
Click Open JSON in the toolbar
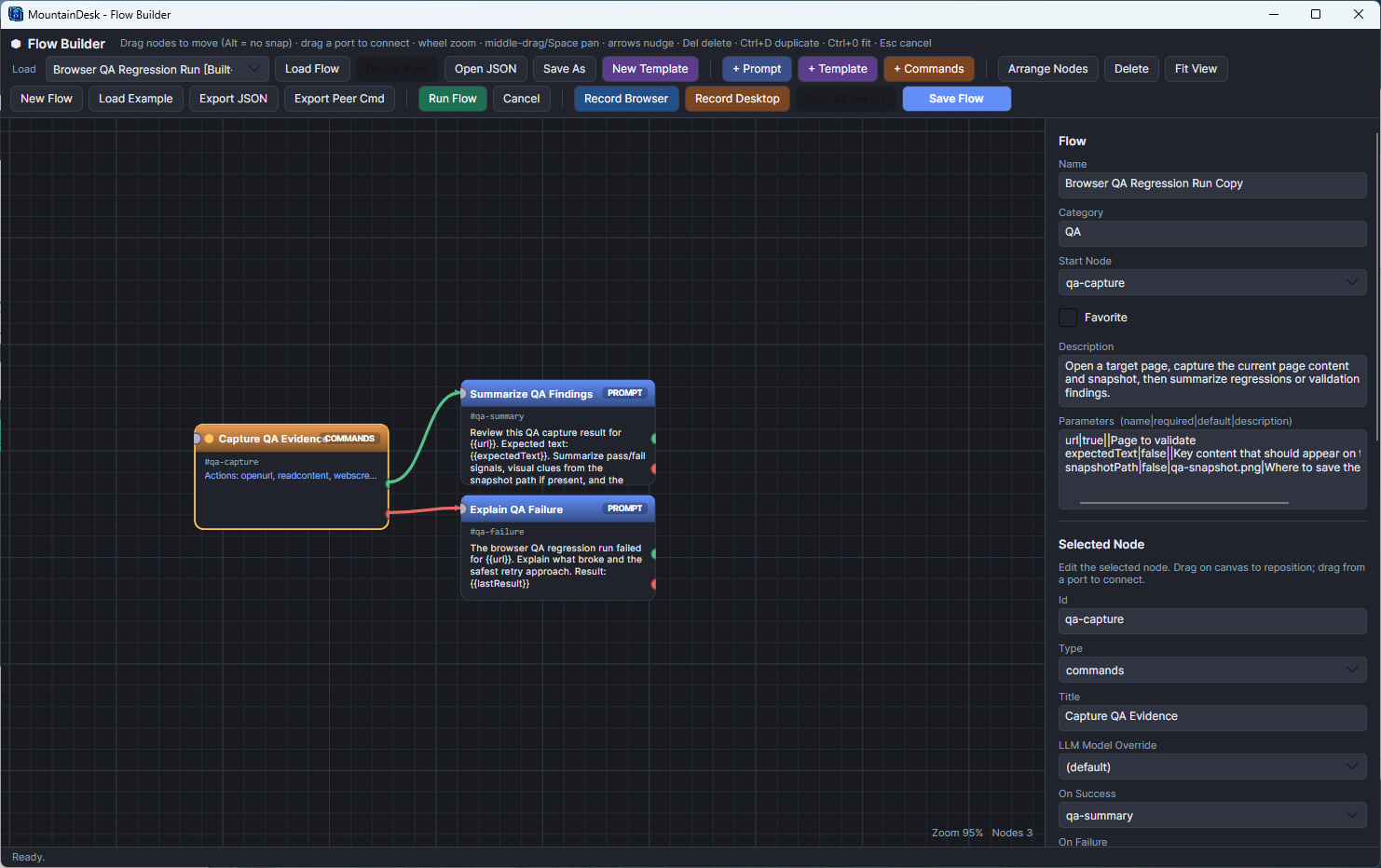485,69
